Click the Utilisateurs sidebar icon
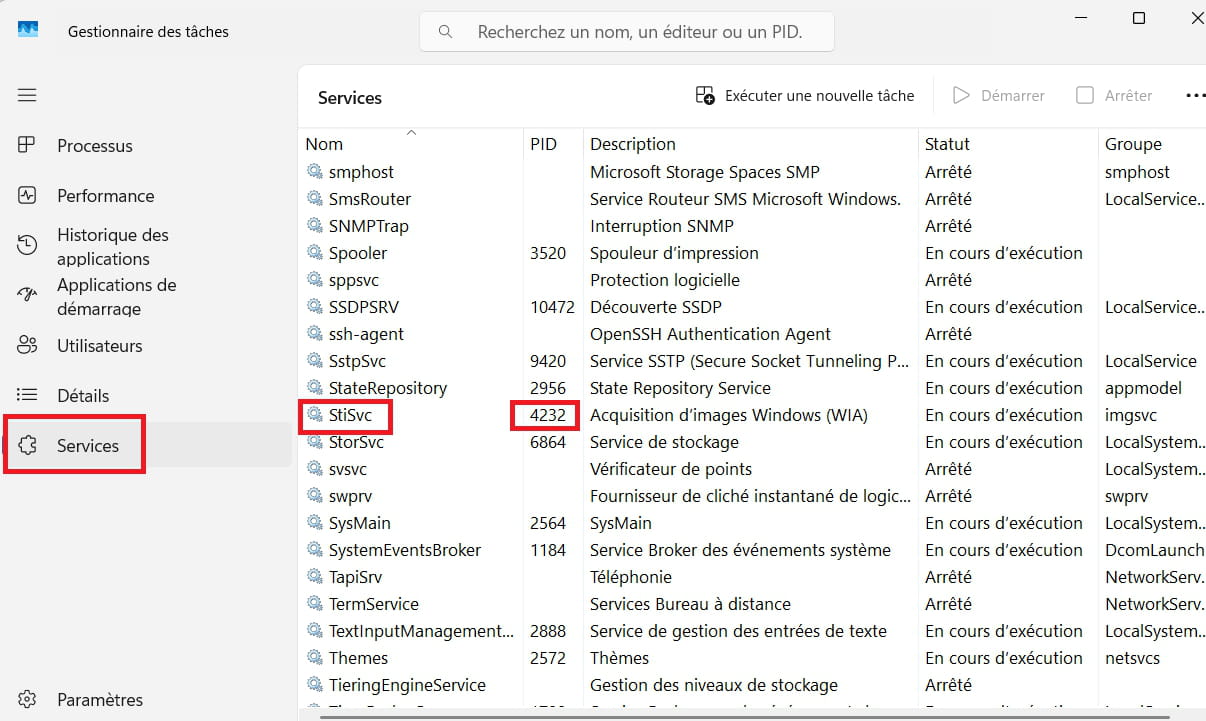The image size is (1206, 721). (x=27, y=346)
